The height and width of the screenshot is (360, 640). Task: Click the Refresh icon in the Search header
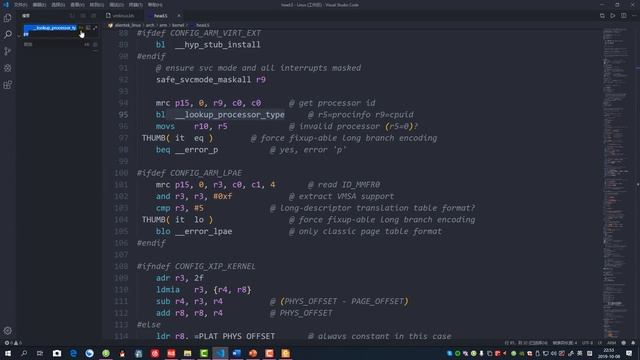pos(72,16)
